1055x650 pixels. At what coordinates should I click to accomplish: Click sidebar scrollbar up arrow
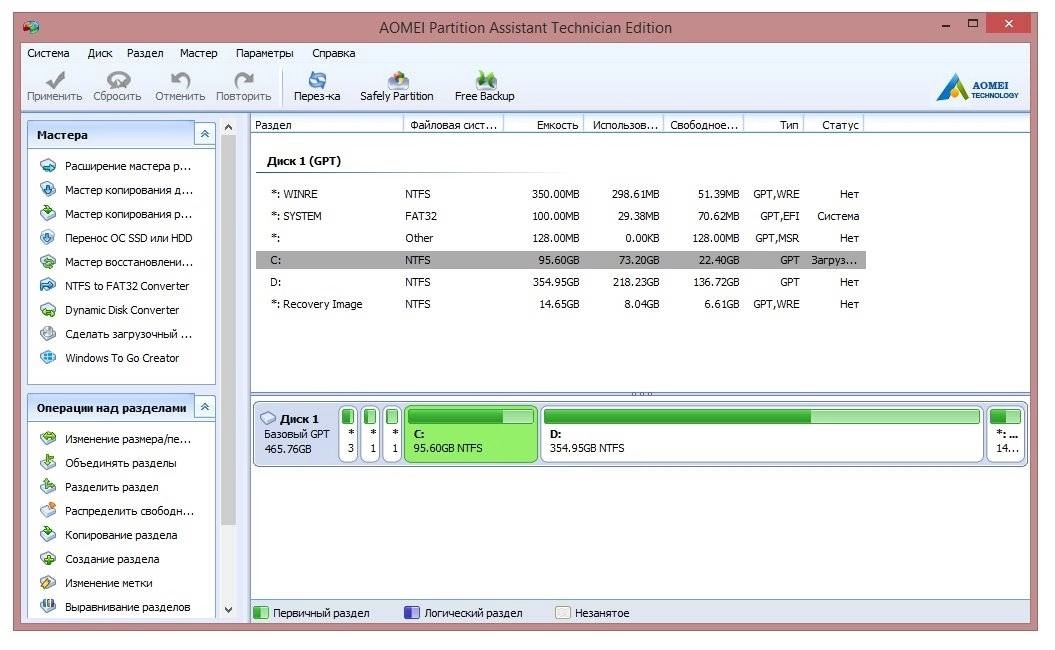click(x=228, y=127)
